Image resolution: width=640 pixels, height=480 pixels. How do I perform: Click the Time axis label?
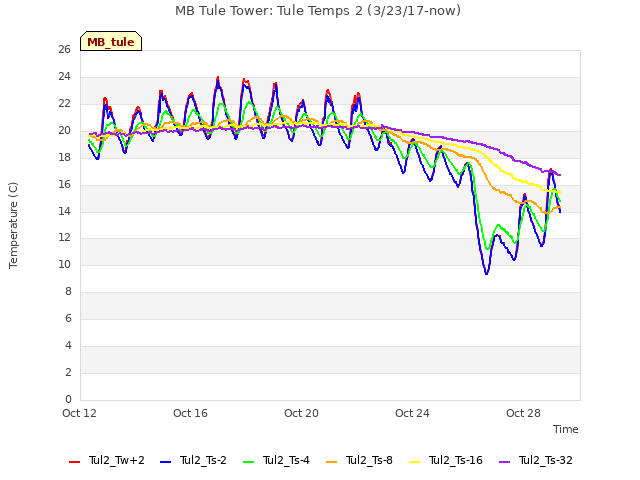(x=566, y=429)
